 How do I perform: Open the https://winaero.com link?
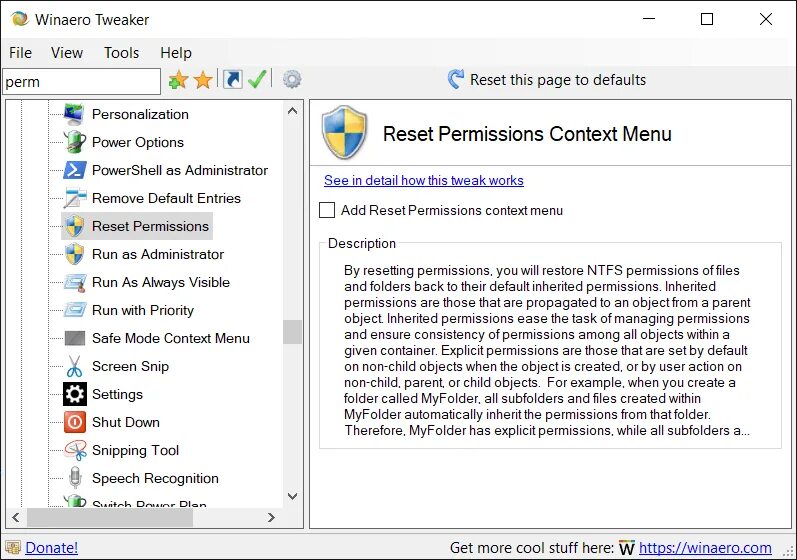pos(705,548)
